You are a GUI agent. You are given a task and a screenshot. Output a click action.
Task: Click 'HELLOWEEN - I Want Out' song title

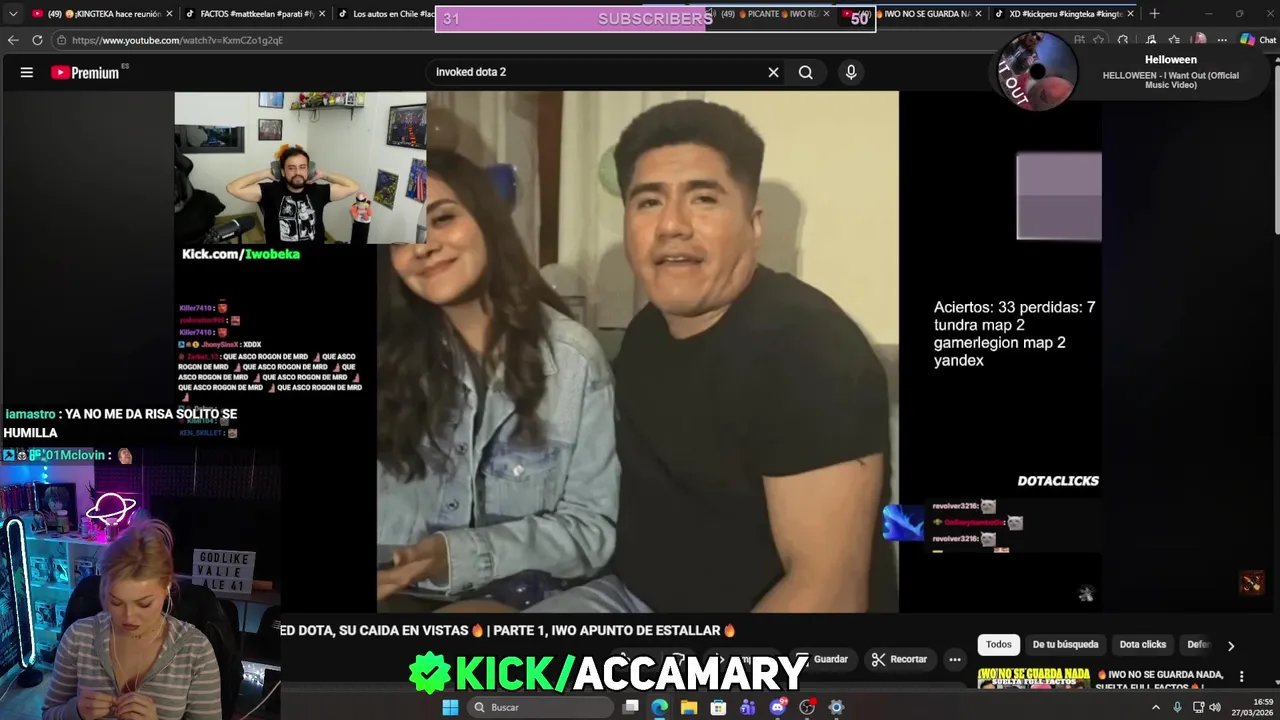click(x=1171, y=80)
